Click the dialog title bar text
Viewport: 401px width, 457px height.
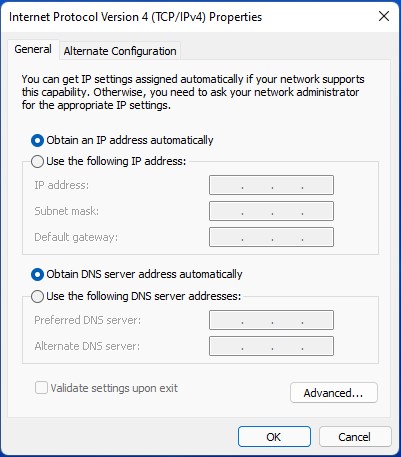pos(135,17)
